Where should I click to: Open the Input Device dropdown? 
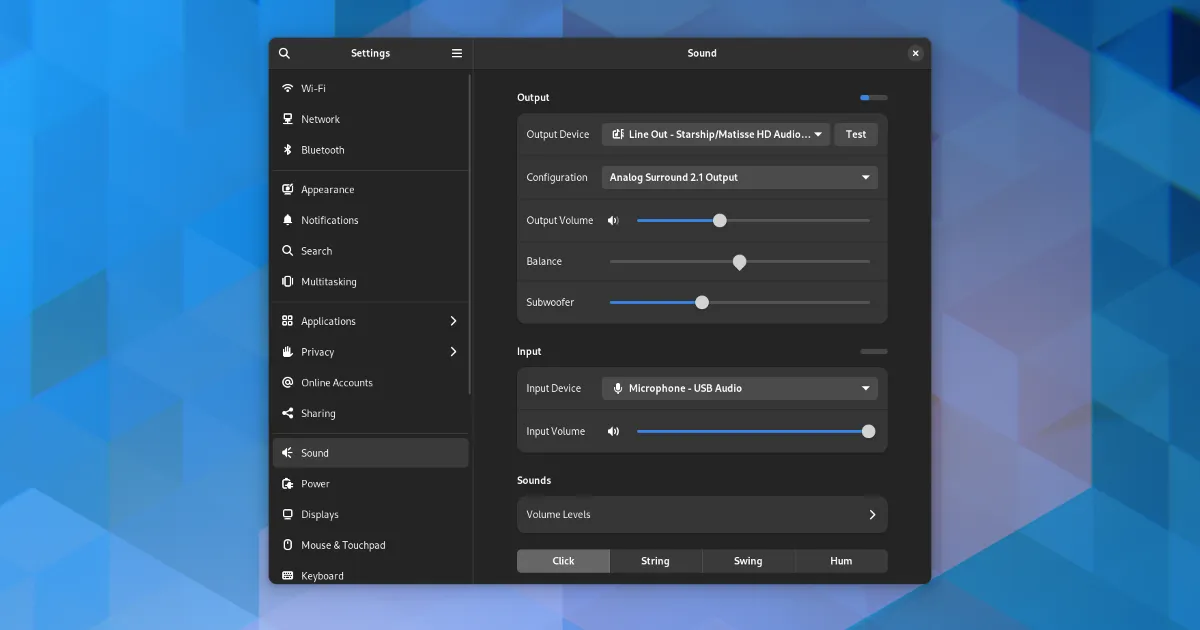click(x=739, y=388)
